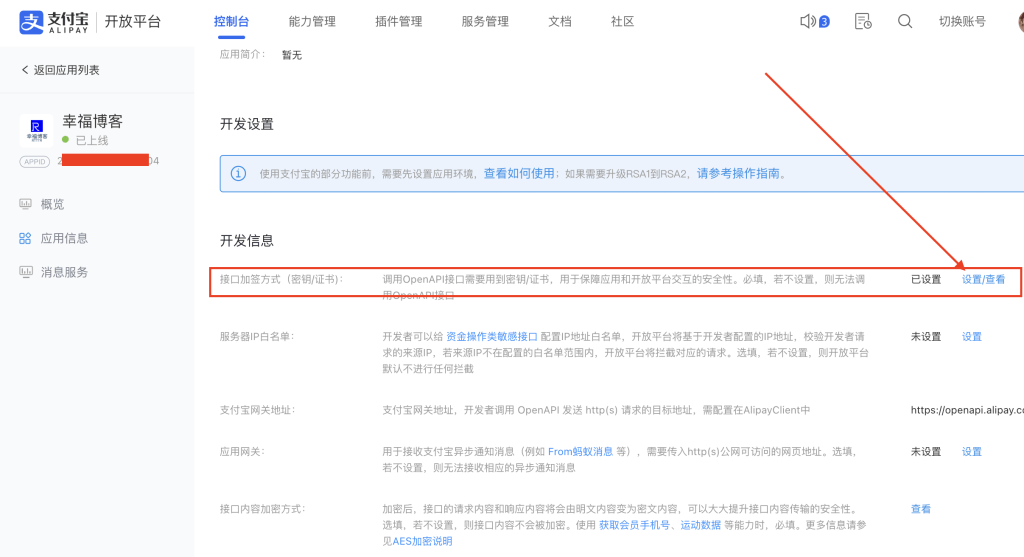
Task: Open the 请参考操作指南 link
Action: coord(740,173)
